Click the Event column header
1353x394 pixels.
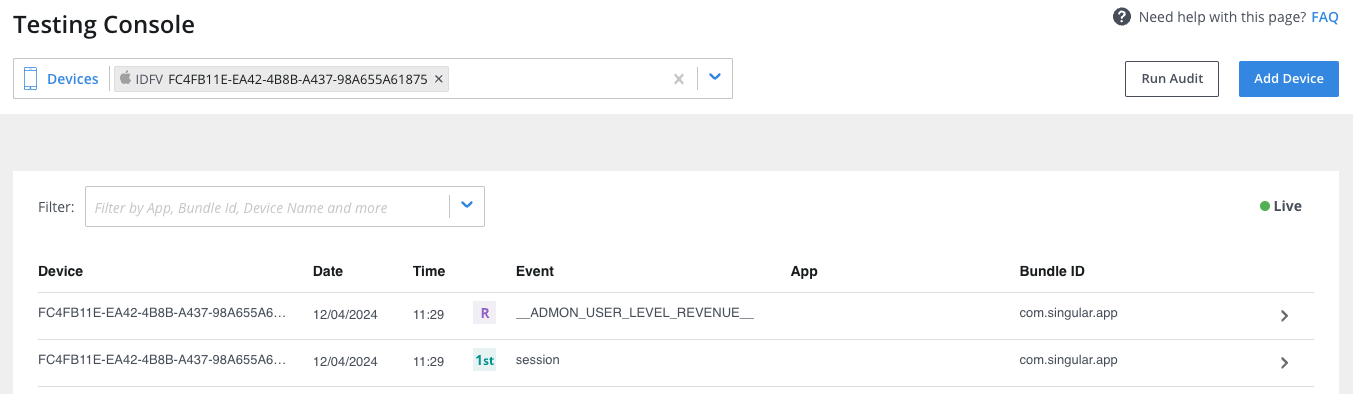535,271
